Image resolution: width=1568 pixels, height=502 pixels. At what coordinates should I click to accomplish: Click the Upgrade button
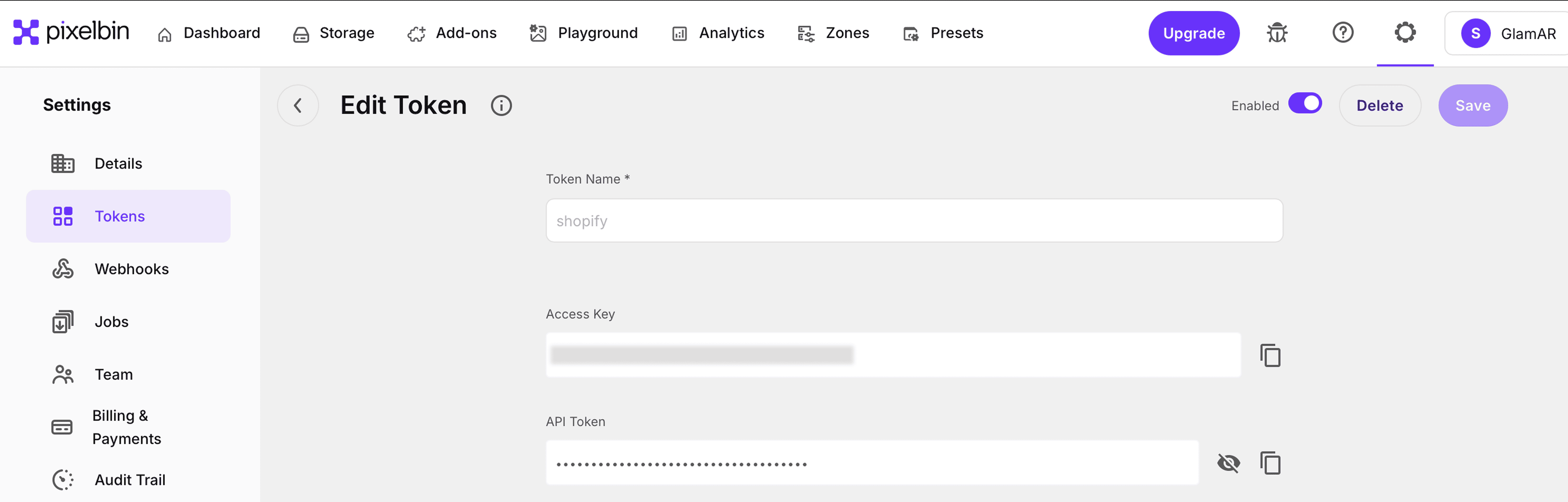[1193, 34]
